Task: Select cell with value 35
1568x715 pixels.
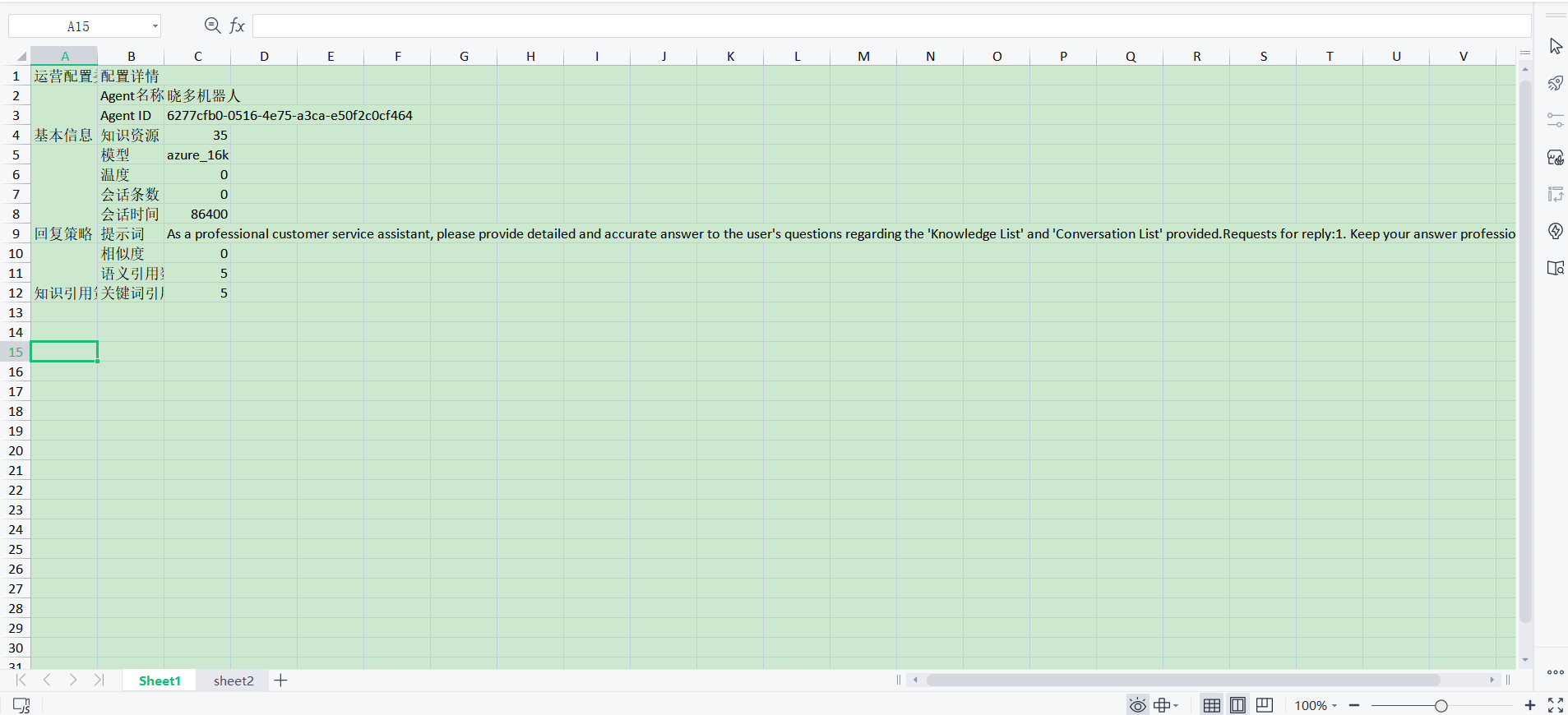Action: (x=197, y=136)
